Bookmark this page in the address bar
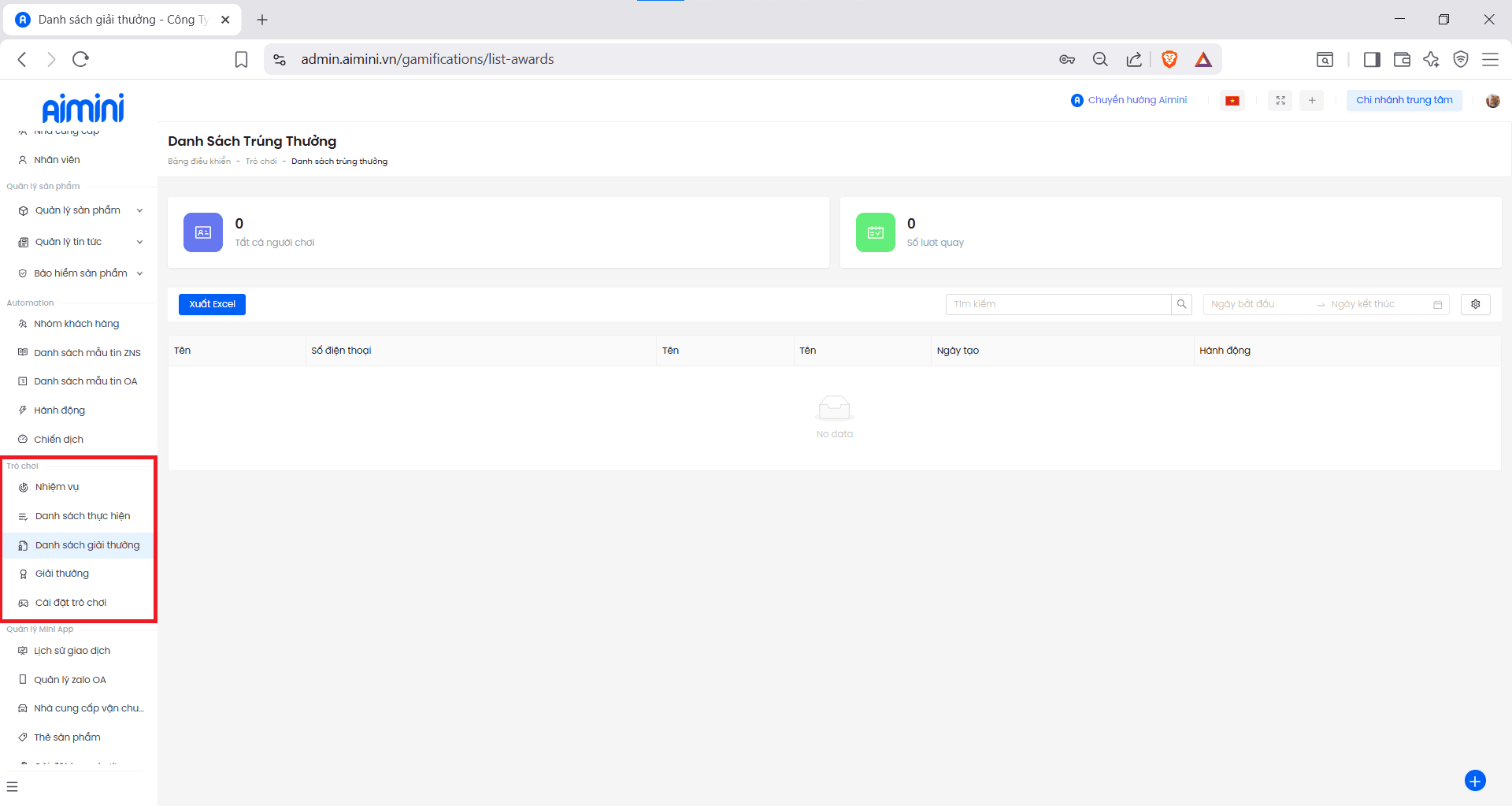 point(242,59)
